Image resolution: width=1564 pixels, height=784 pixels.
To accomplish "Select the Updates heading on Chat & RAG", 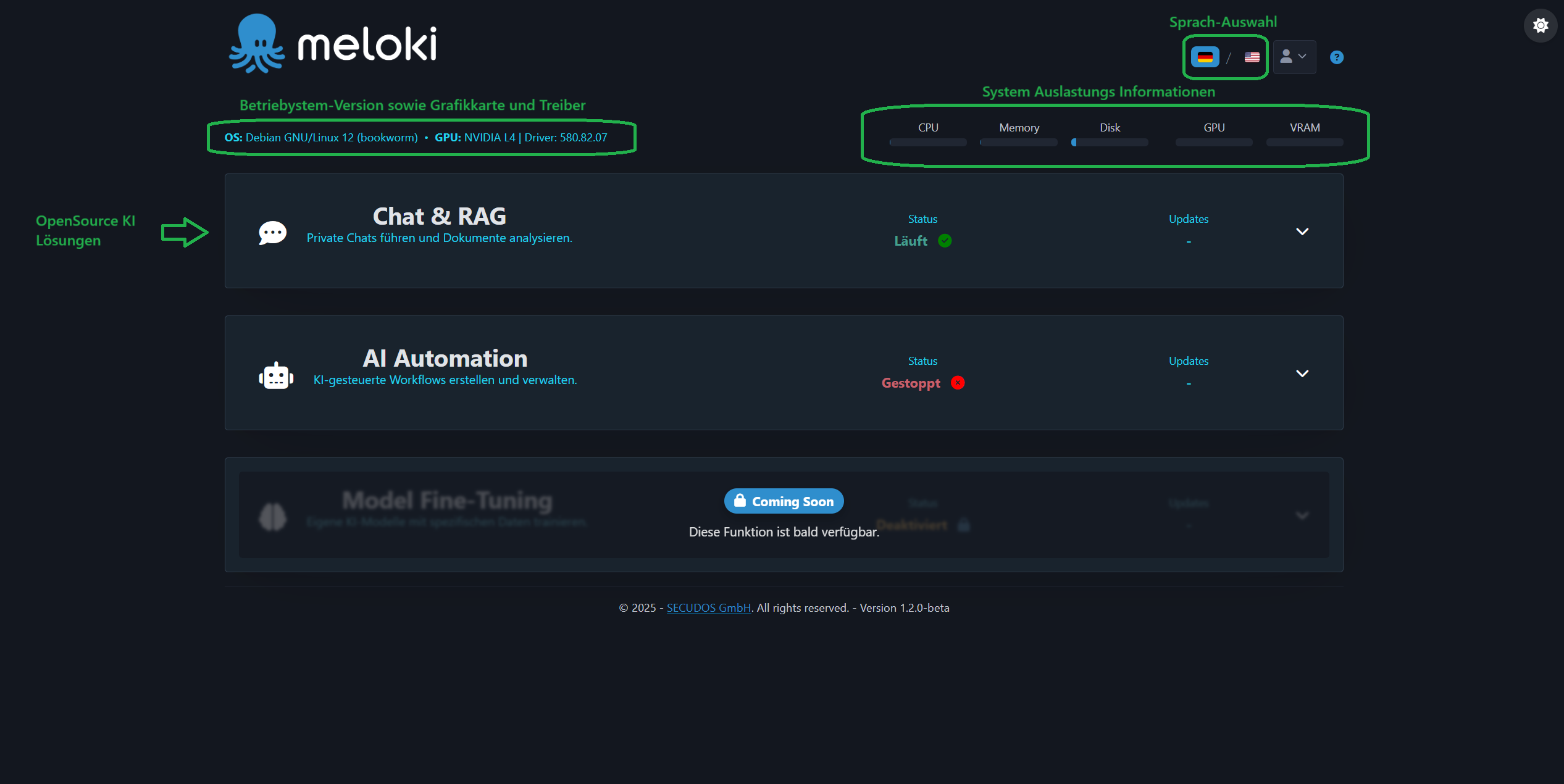I will tap(1188, 219).
